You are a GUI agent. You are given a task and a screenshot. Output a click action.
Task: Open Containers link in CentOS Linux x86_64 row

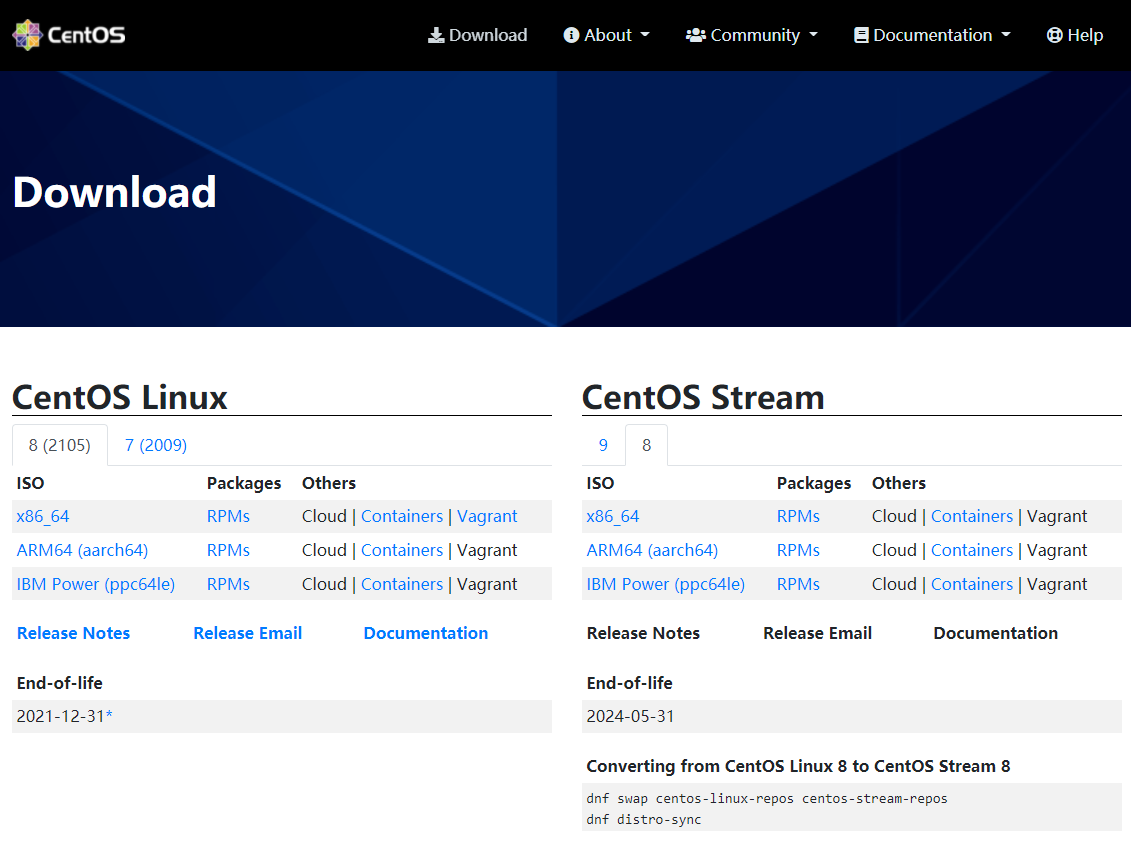(x=402, y=516)
